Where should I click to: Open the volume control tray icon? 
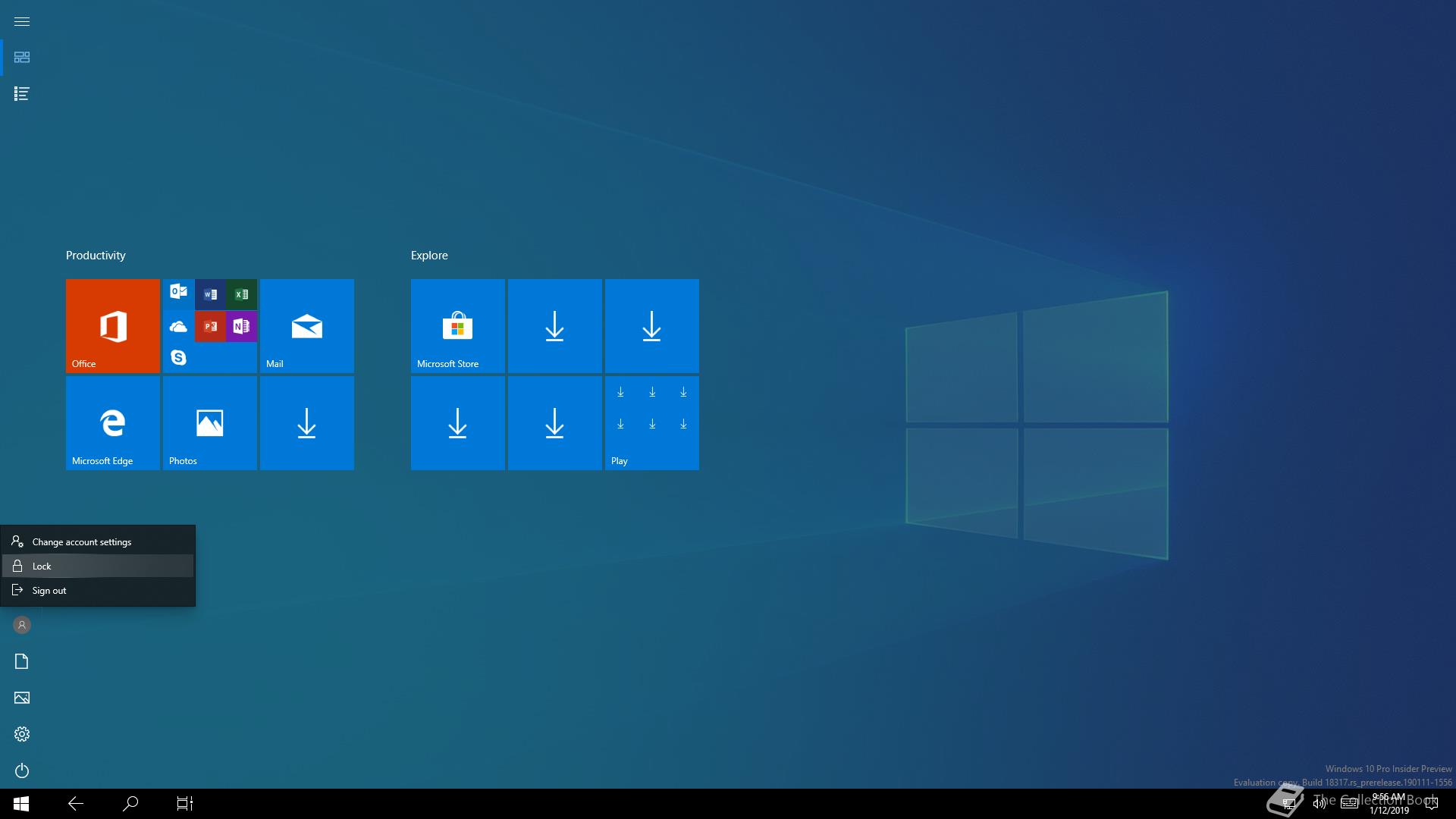[x=1319, y=804]
